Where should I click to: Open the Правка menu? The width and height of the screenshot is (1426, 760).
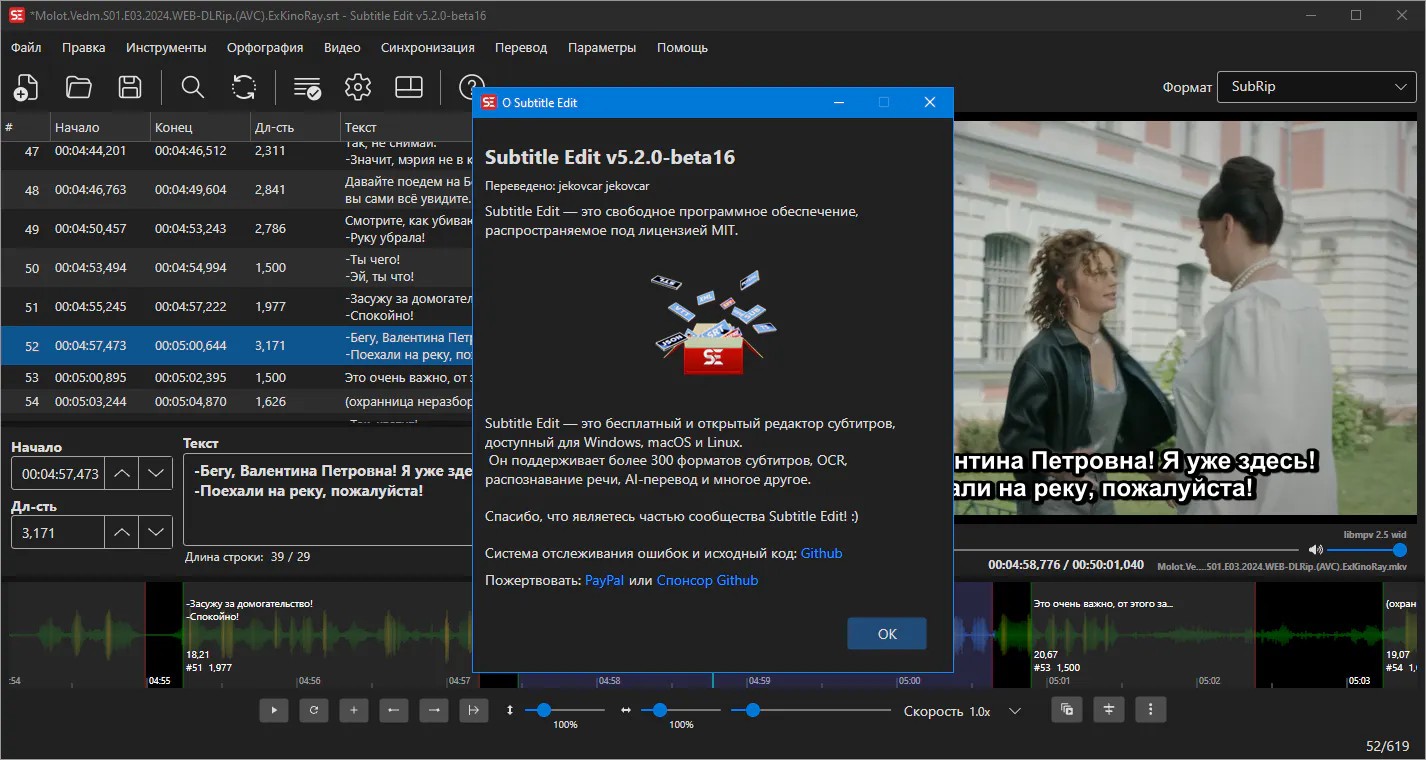(83, 47)
